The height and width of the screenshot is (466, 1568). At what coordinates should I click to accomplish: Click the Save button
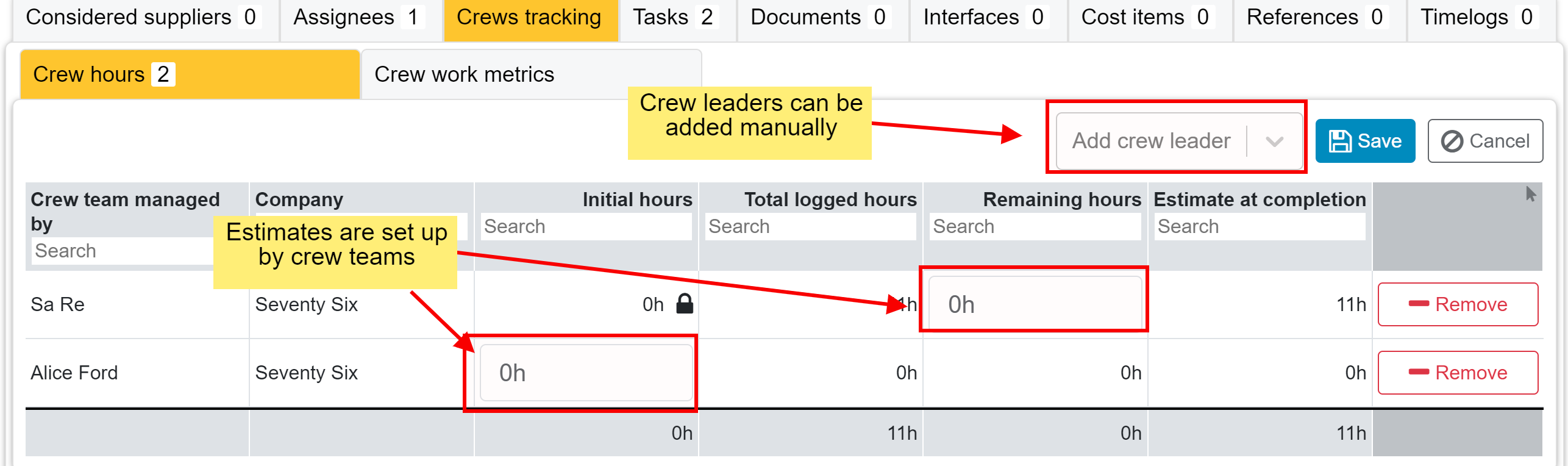click(x=1365, y=141)
